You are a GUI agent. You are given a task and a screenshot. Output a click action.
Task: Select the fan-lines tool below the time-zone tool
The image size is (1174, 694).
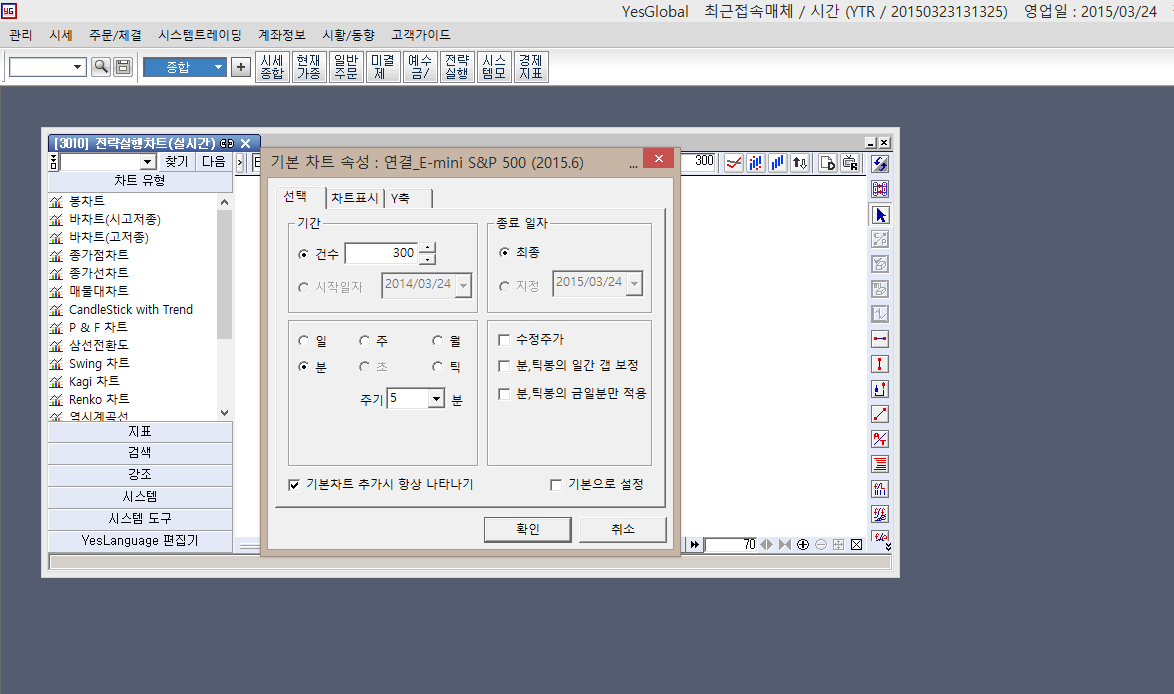click(x=880, y=514)
